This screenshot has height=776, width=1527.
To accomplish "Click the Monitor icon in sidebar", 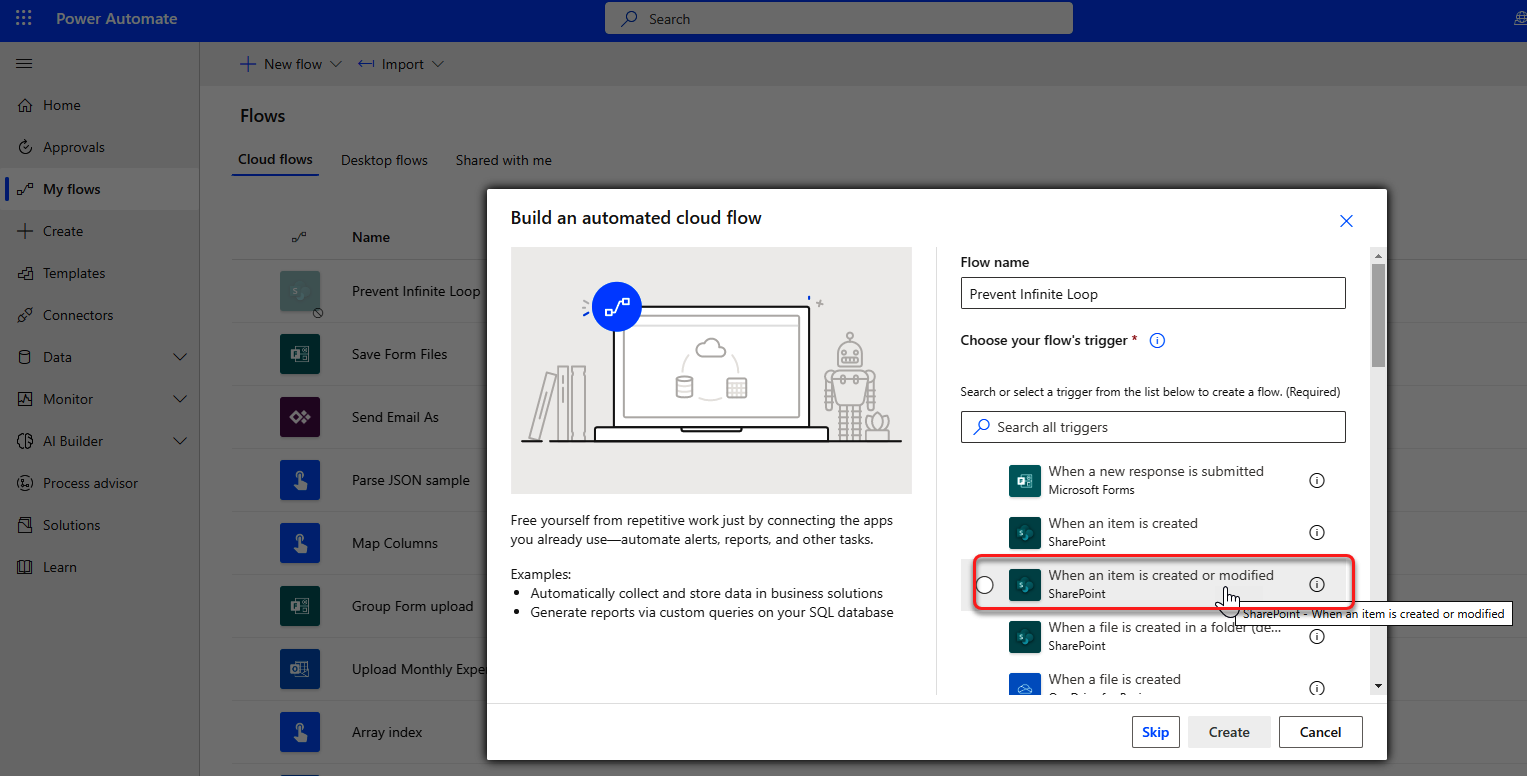I will [25, 399].
